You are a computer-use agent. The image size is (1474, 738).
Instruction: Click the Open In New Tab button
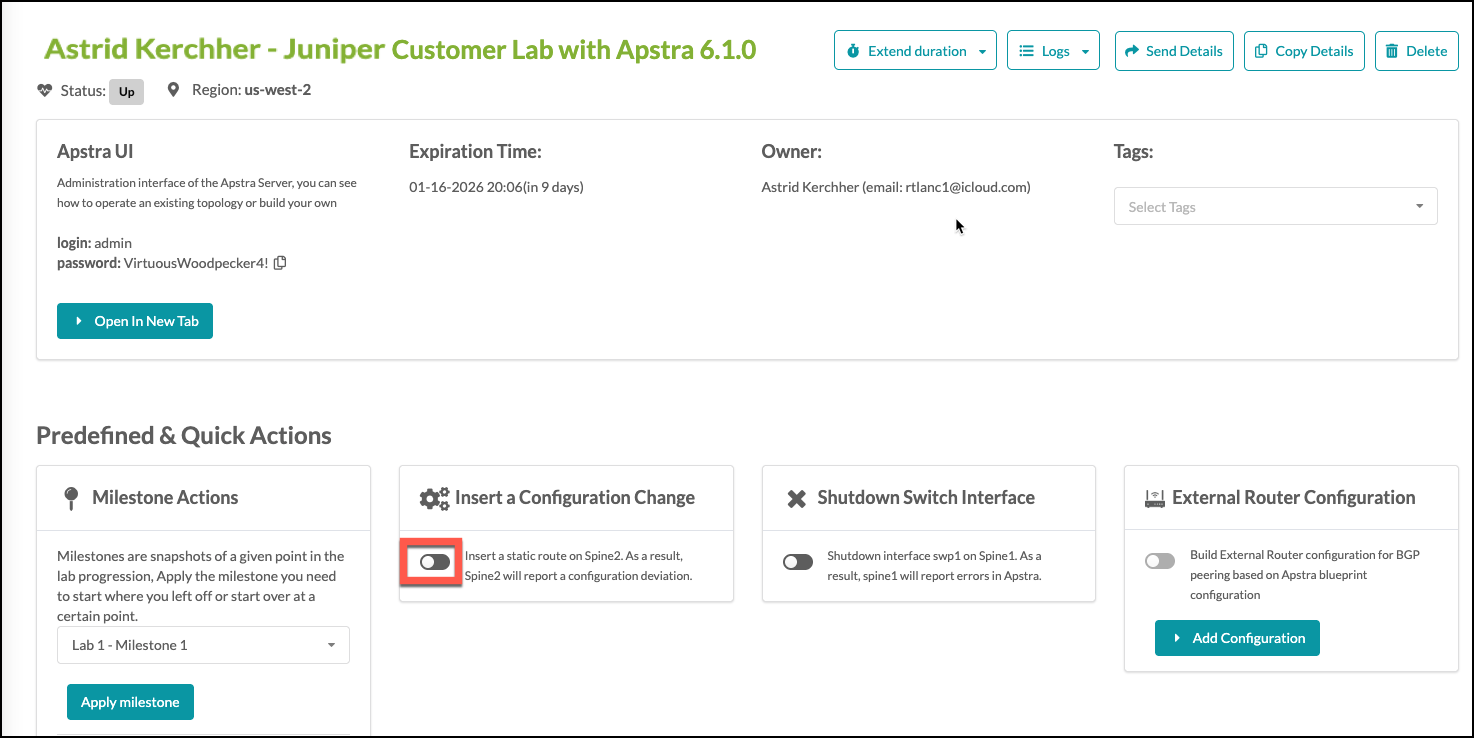[135, 321]
